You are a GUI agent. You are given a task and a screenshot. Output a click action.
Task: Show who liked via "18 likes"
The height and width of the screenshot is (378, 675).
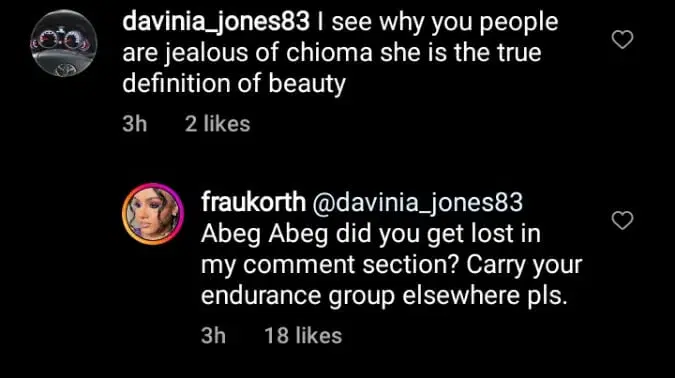click(x=303, y=336)
